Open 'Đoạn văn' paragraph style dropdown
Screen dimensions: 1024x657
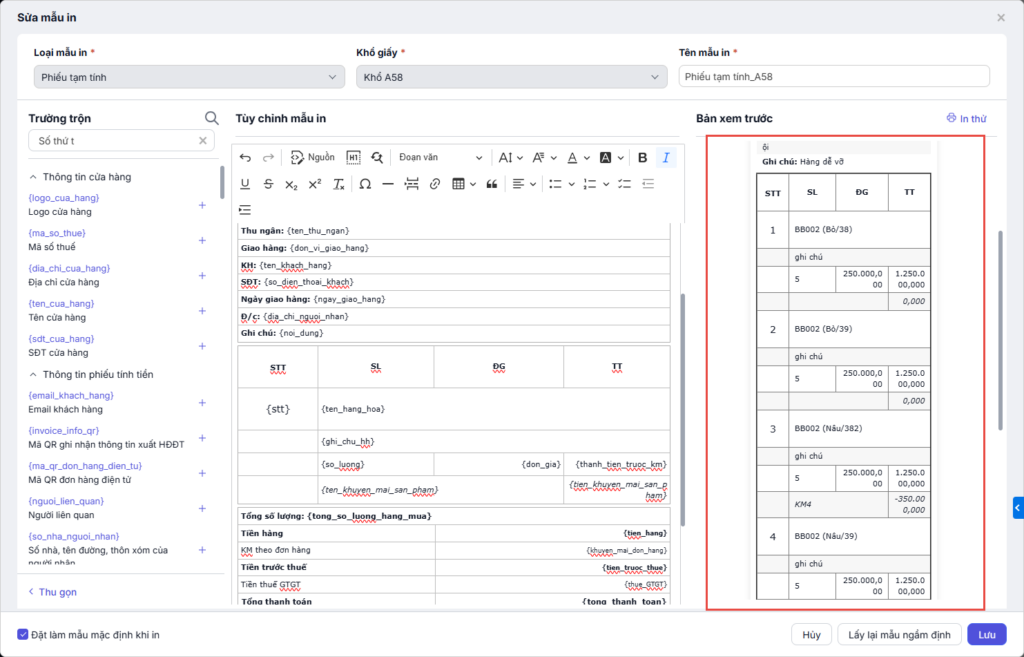coord(440,158)
